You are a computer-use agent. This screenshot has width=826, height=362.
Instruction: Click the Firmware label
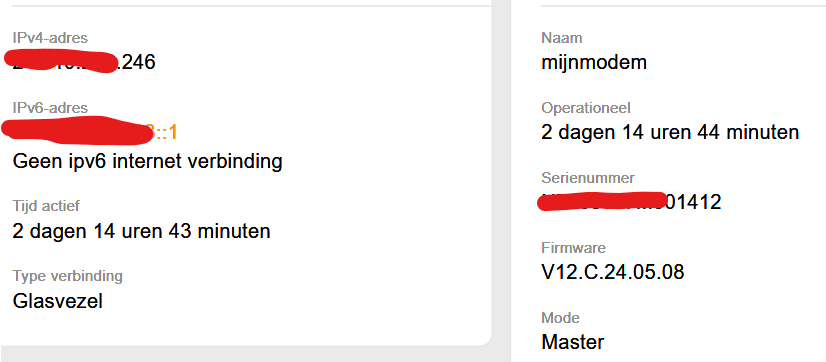574,248
